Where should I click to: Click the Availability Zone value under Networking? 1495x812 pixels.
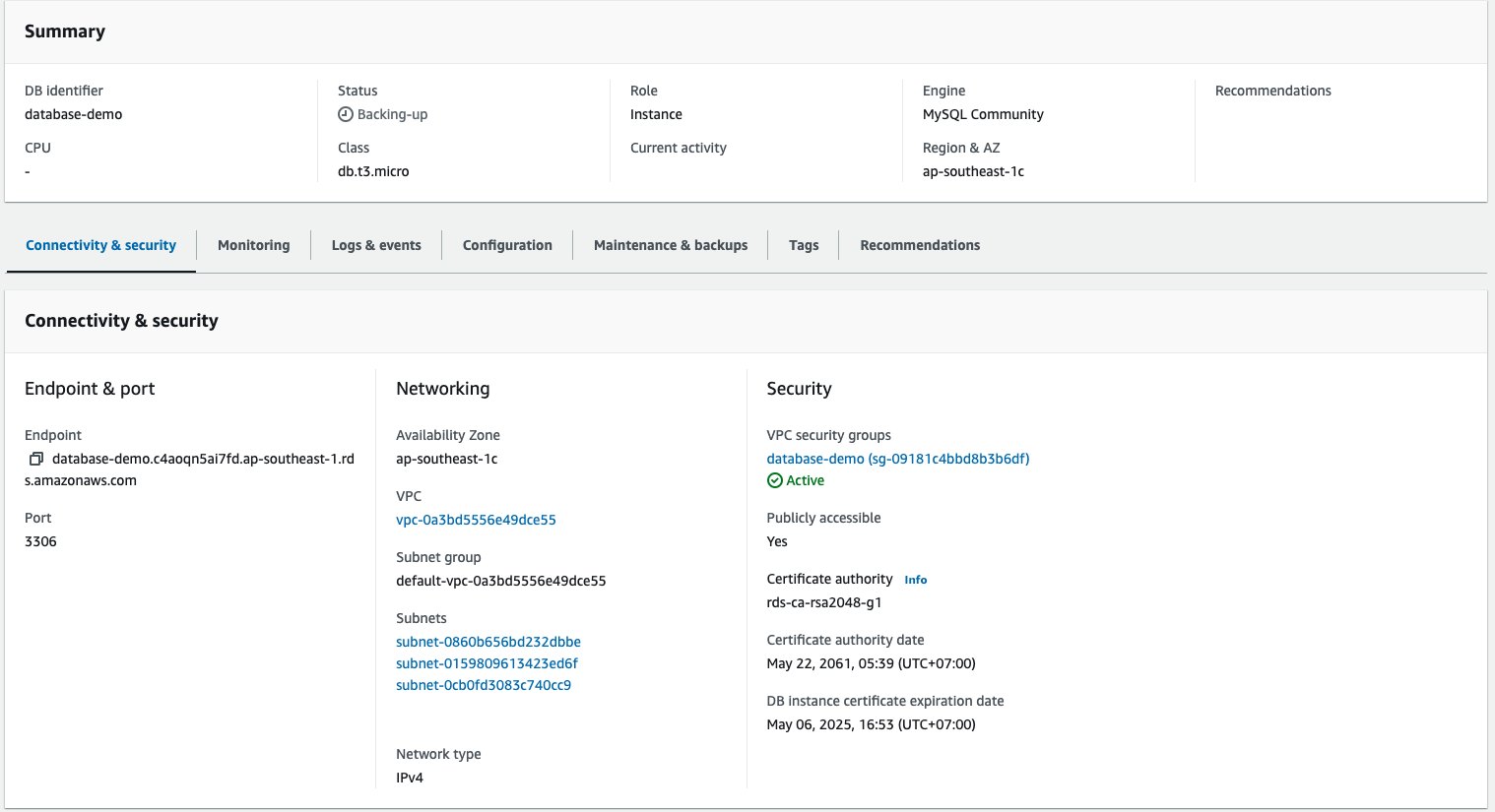tap(447, 459)
